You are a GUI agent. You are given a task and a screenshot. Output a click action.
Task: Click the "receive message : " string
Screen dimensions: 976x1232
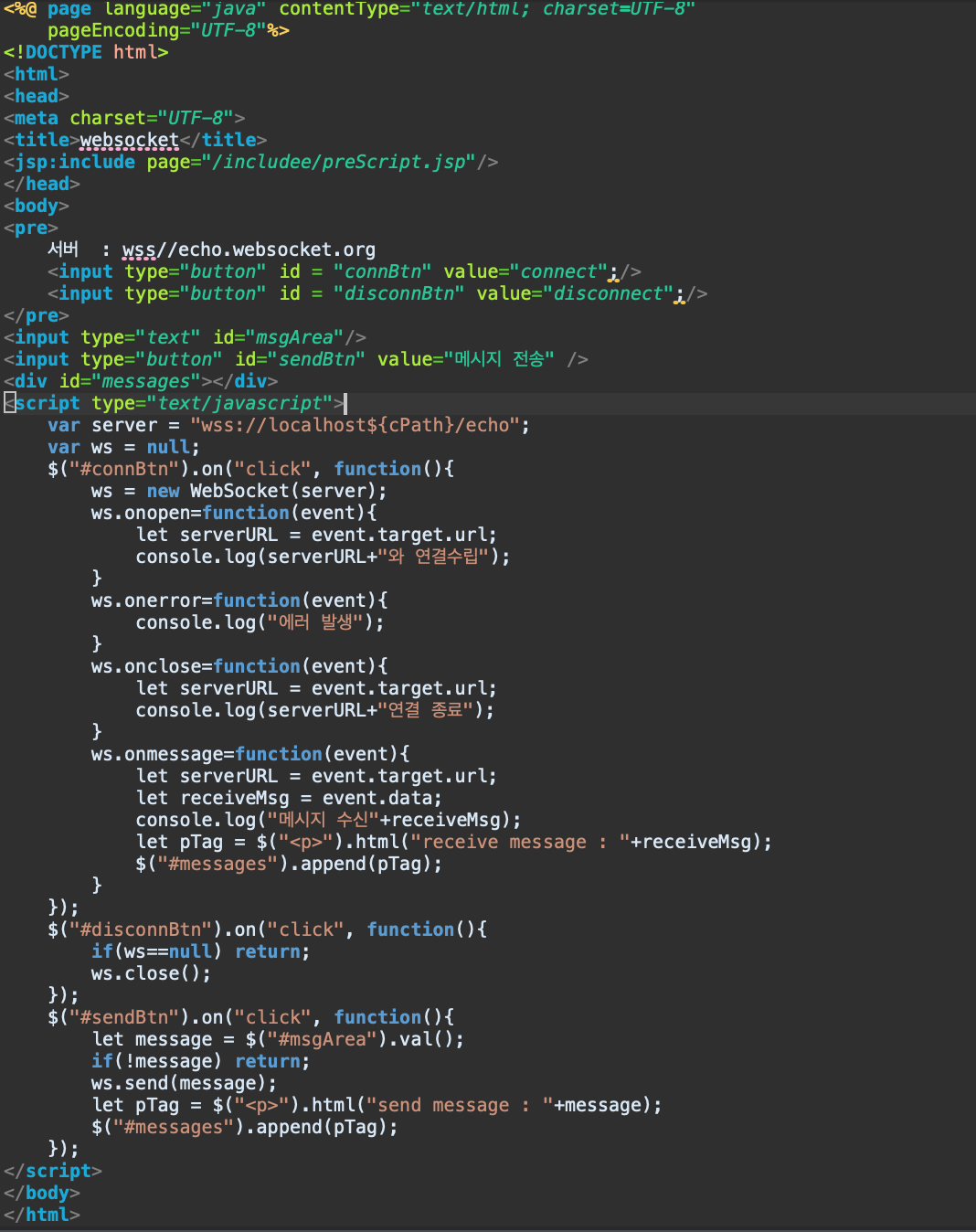[x=521, y=842]
